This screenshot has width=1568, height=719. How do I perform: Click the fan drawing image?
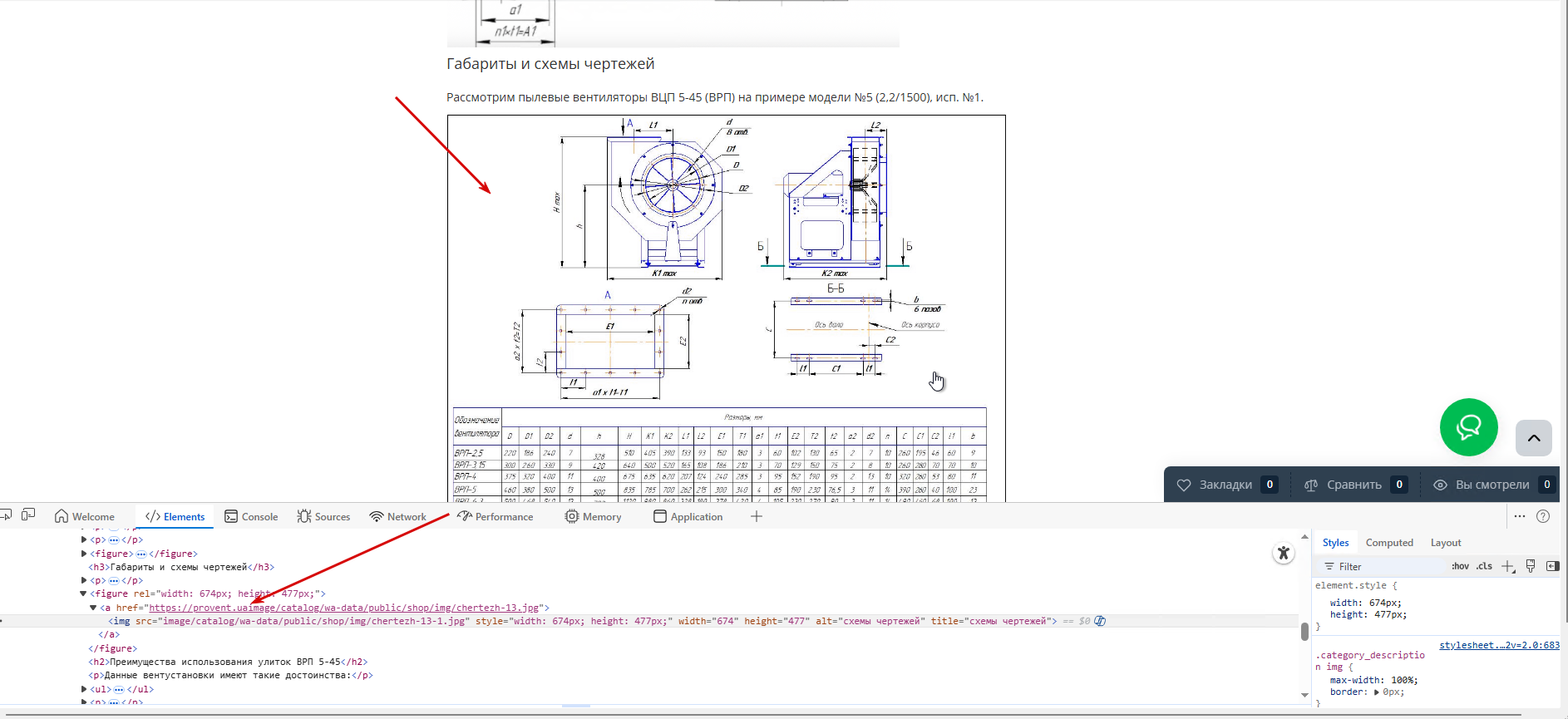coord(726,308)
